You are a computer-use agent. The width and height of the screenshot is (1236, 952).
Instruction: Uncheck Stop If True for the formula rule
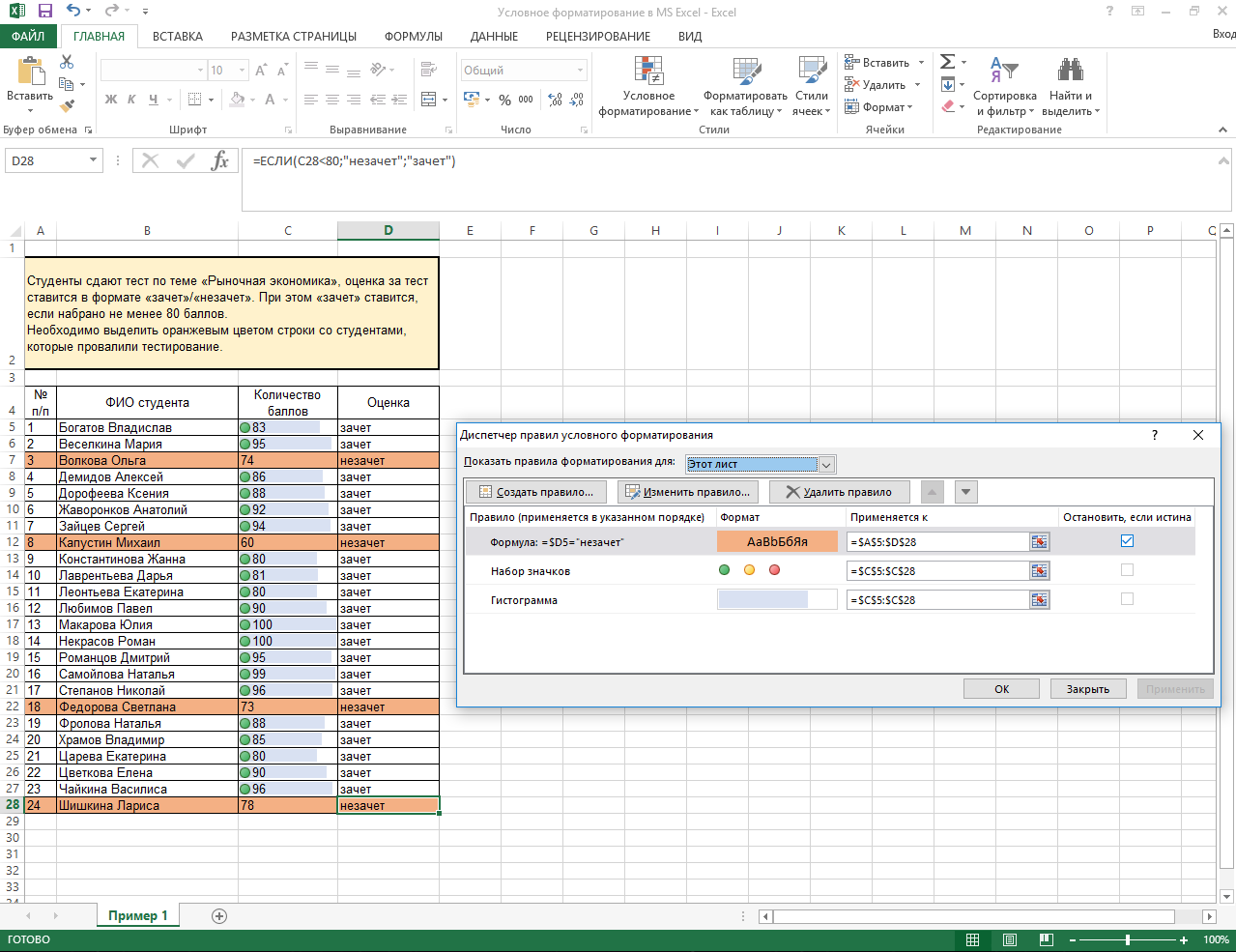pyautogui.click(x=1127, y=541)
